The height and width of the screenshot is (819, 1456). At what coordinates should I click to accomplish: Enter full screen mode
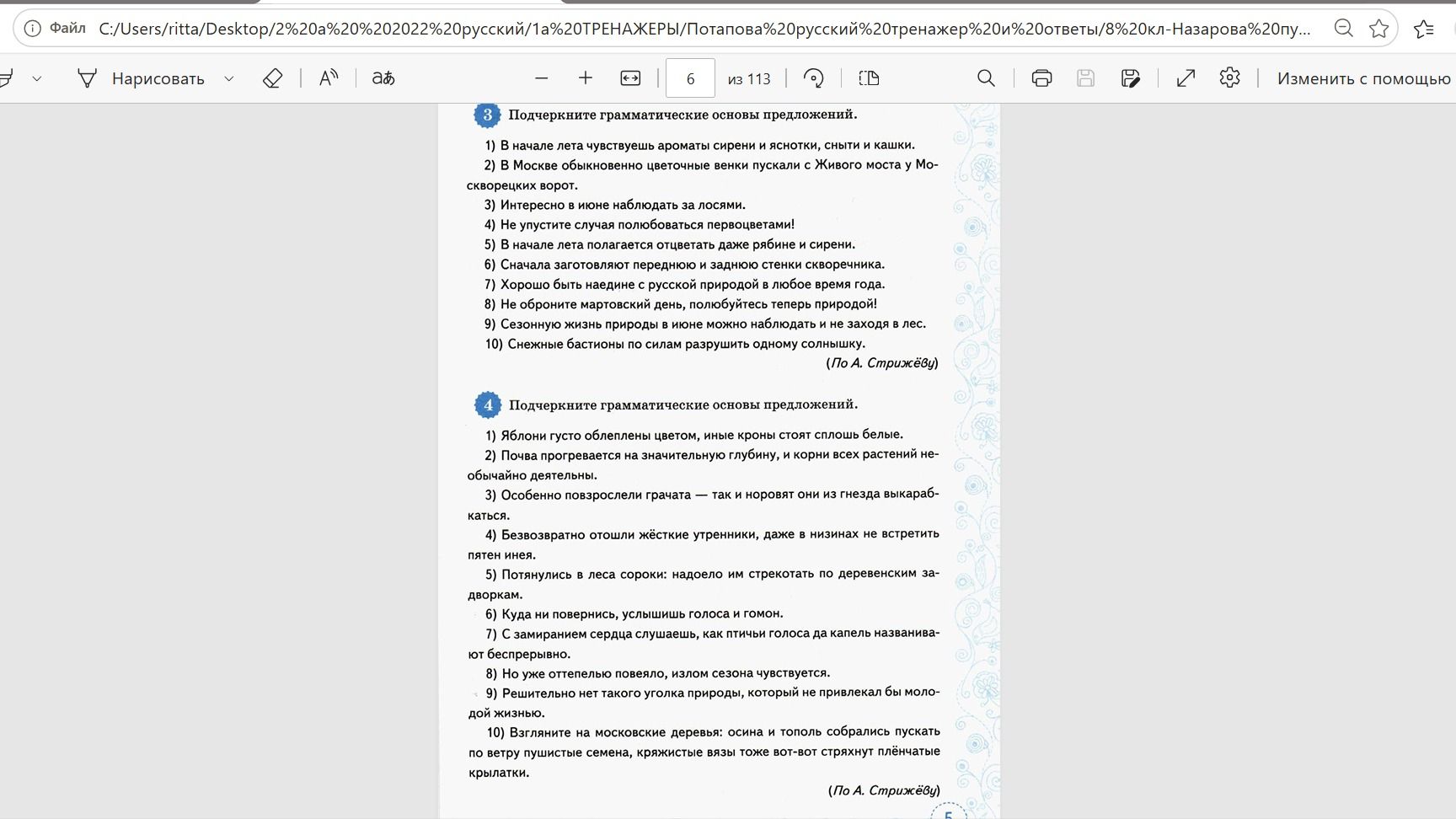1186,78
